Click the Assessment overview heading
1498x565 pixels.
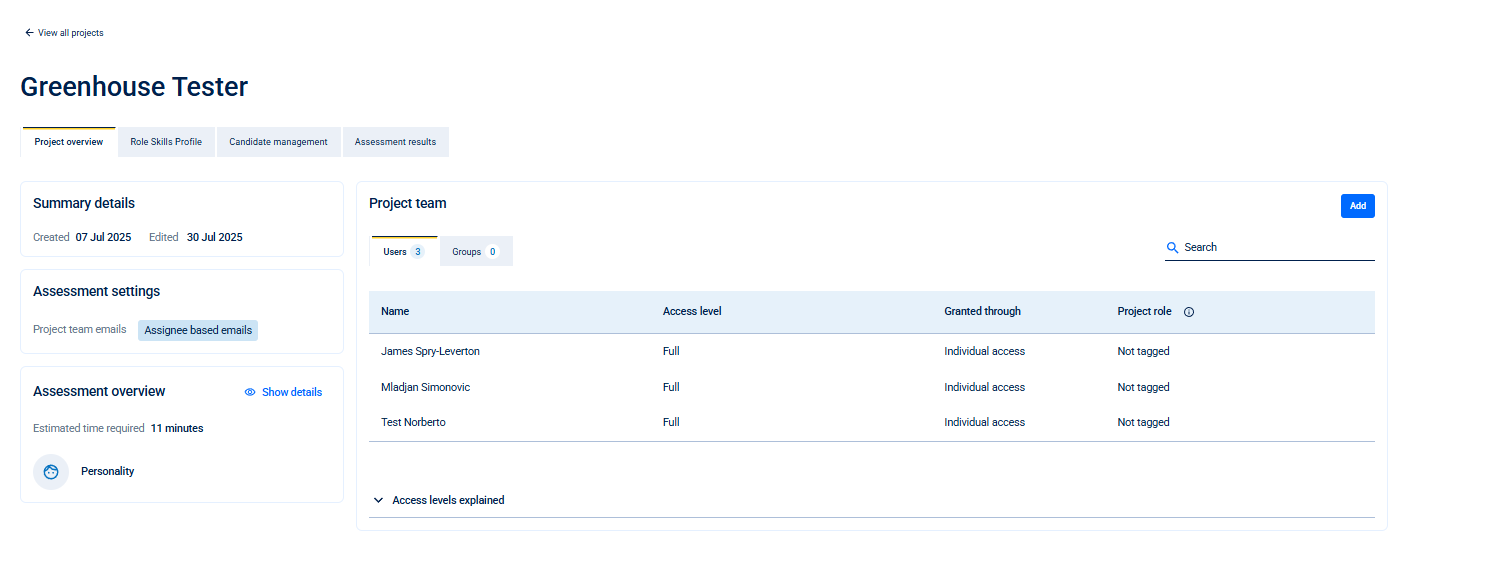pyautogui.click(x=99, y=391)
